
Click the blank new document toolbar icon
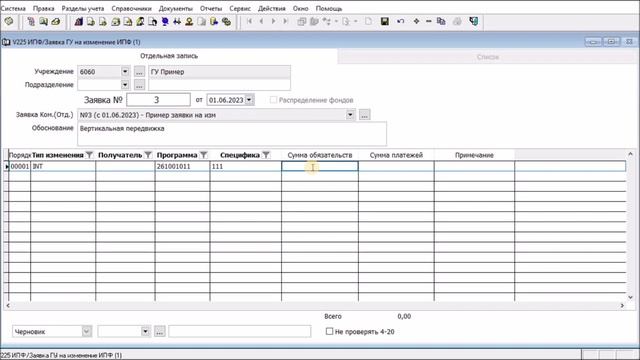tap(368, 21)
